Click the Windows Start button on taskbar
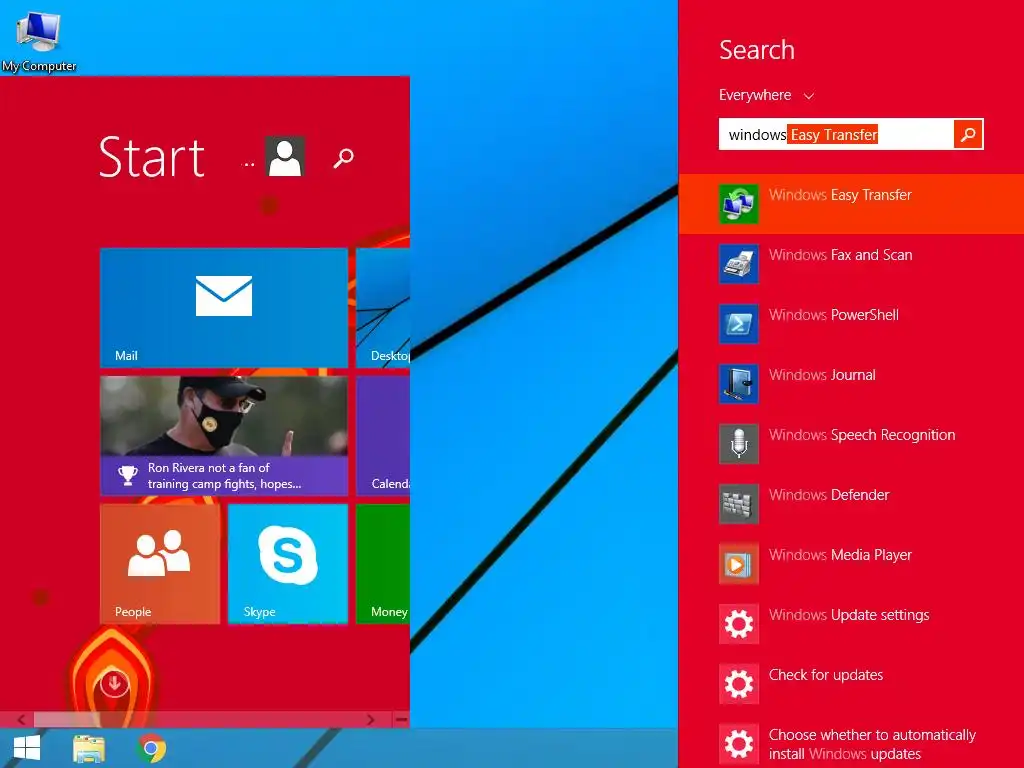This screenshot has height=768, width=1024. [x=27, y=748]
